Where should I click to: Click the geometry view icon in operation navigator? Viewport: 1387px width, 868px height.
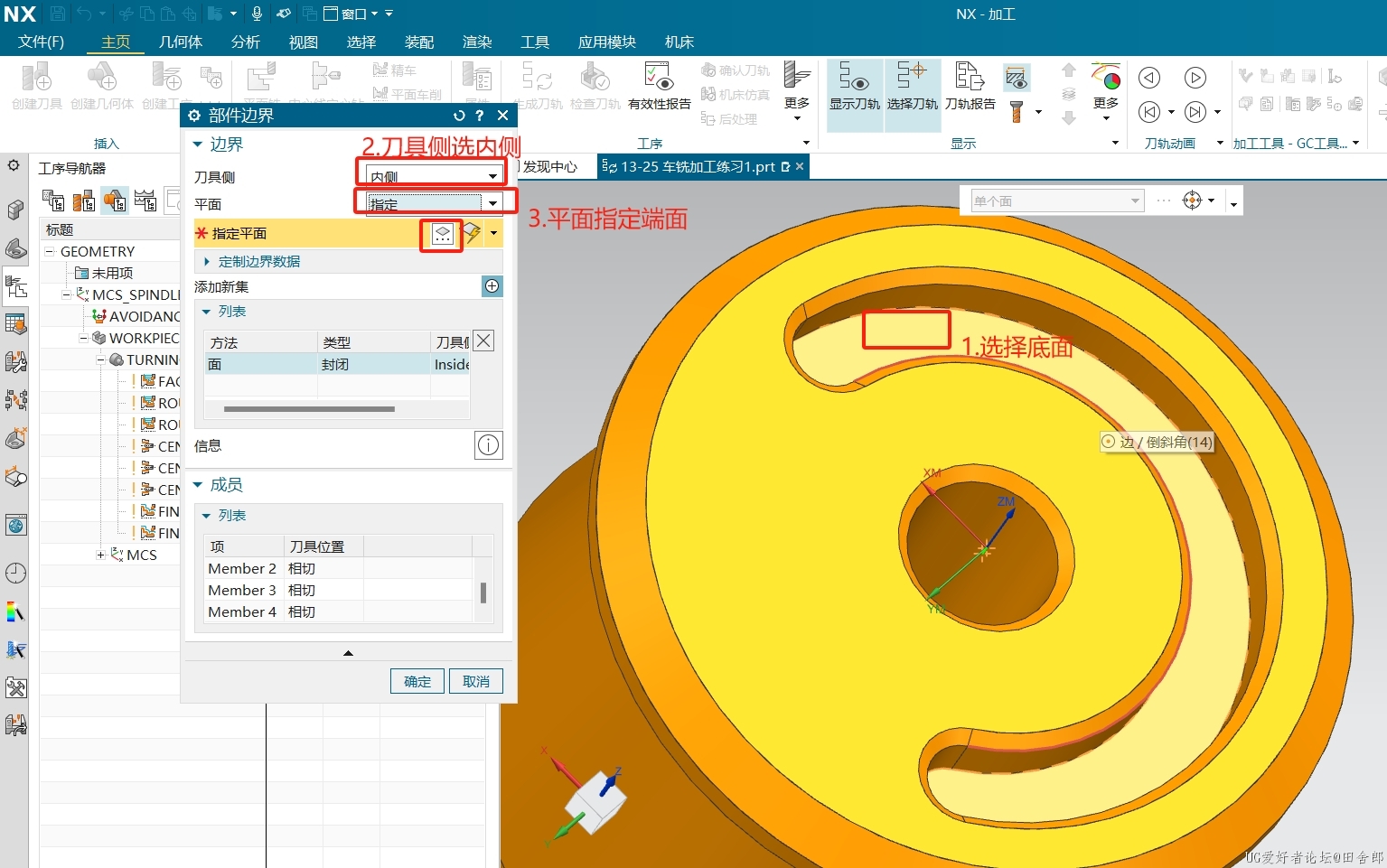pyautogui.click(x=115, y=200)
